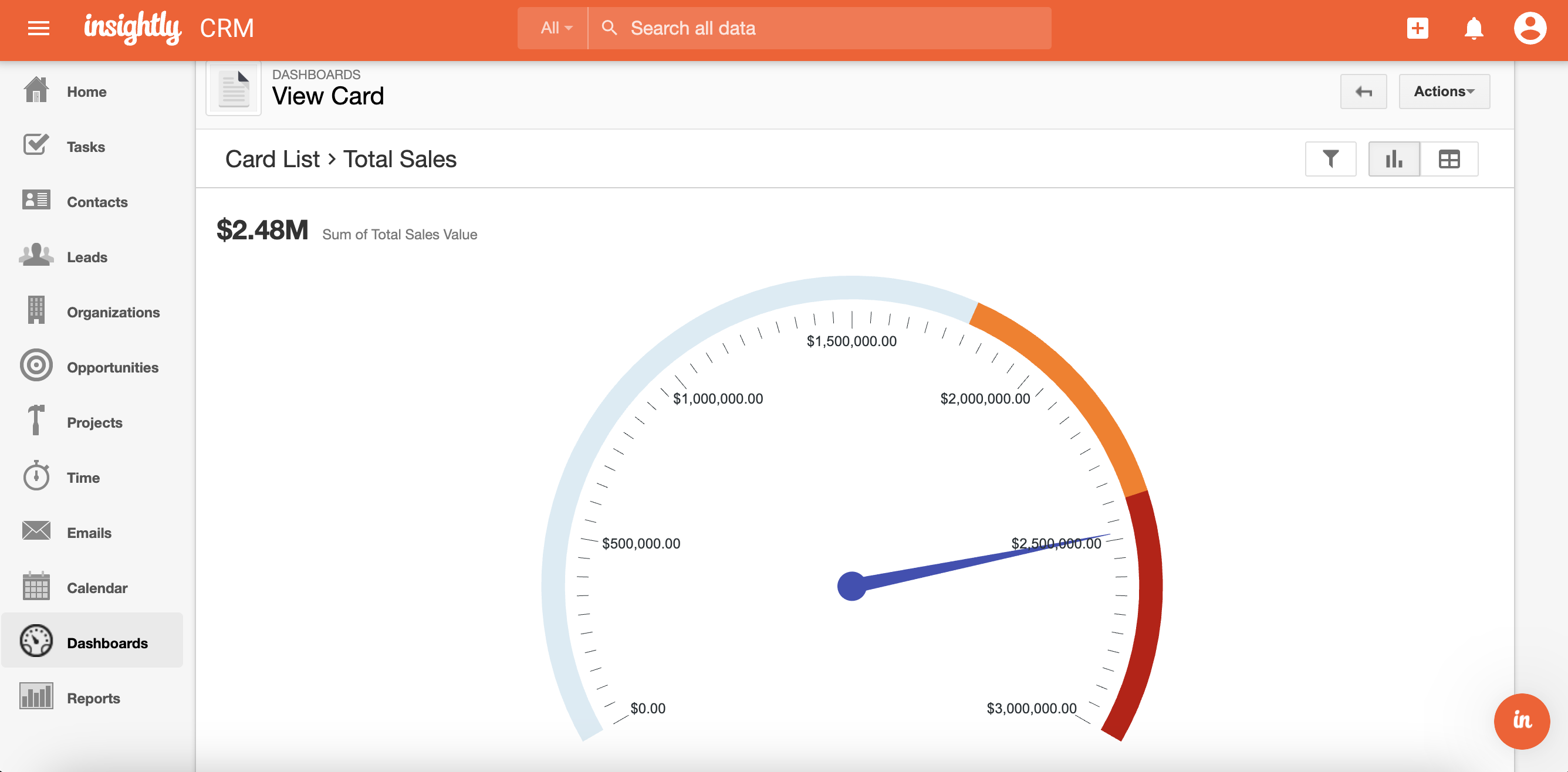Open the hamburger navigation menu

tap(38, 28)
